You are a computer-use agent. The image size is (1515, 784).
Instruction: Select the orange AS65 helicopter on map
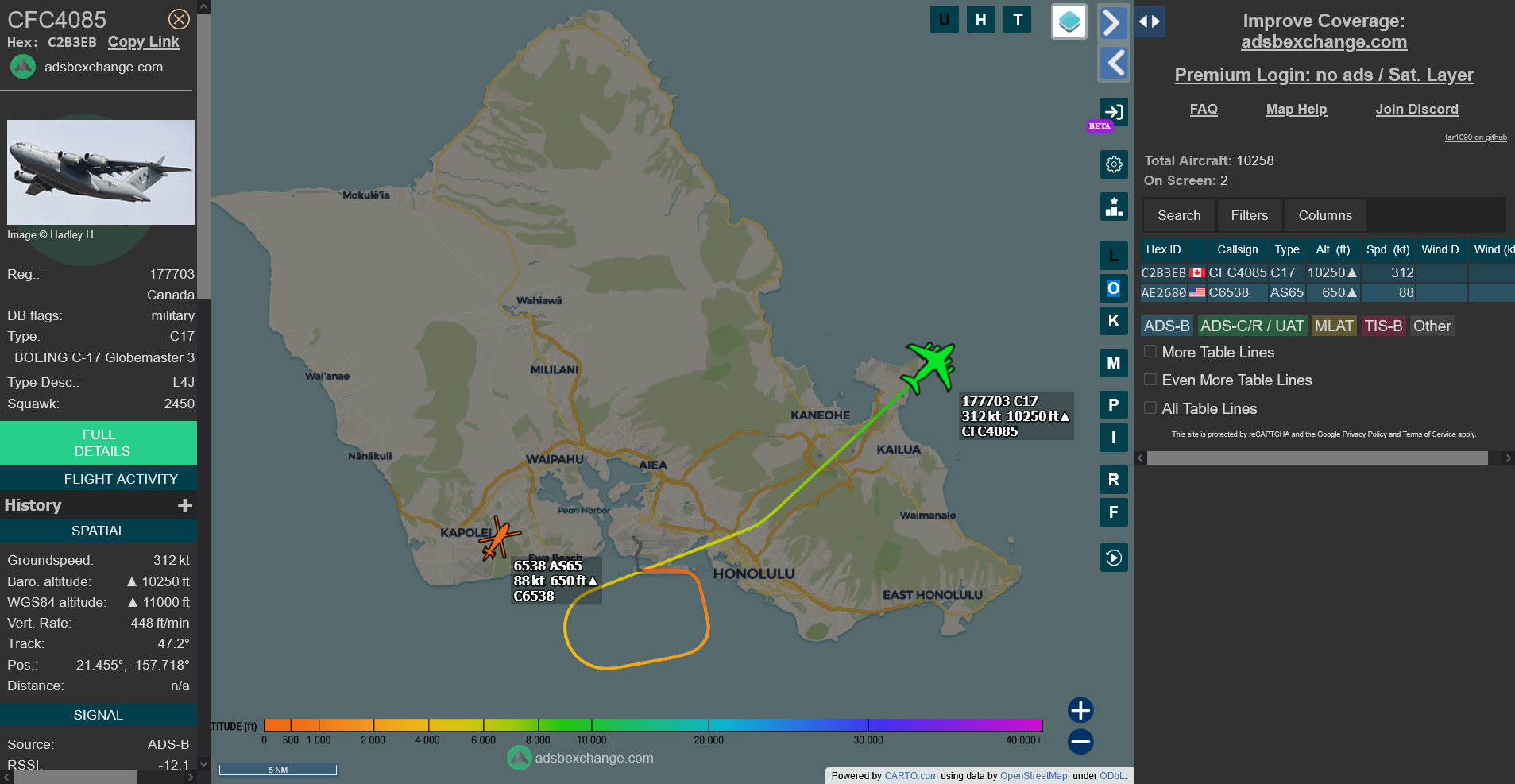pyautogui.click(x=500, y=539)
